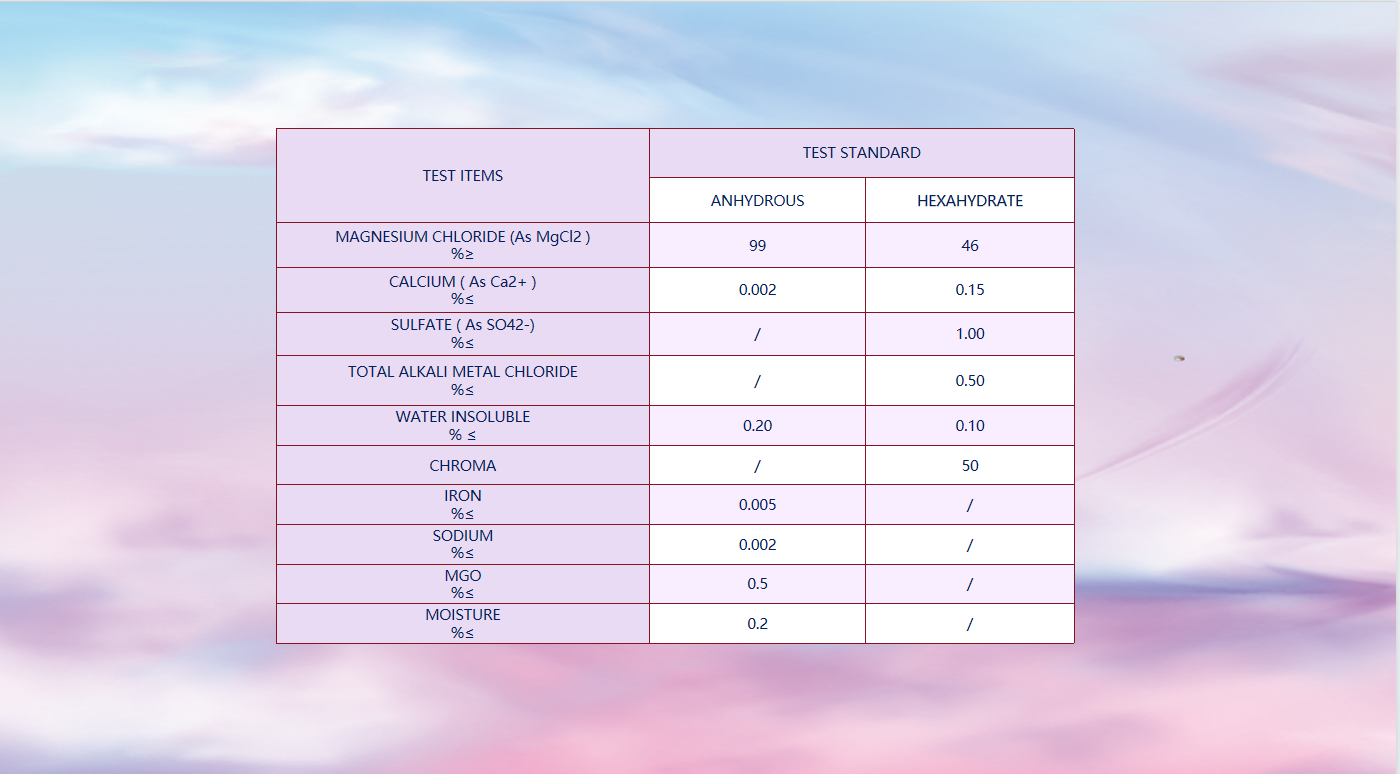The height and width of the screenshot is (774, 1400).
Task: Click the IRON anhydrous value 0.005
Action: pyautogui.click(x=757, y=505)
